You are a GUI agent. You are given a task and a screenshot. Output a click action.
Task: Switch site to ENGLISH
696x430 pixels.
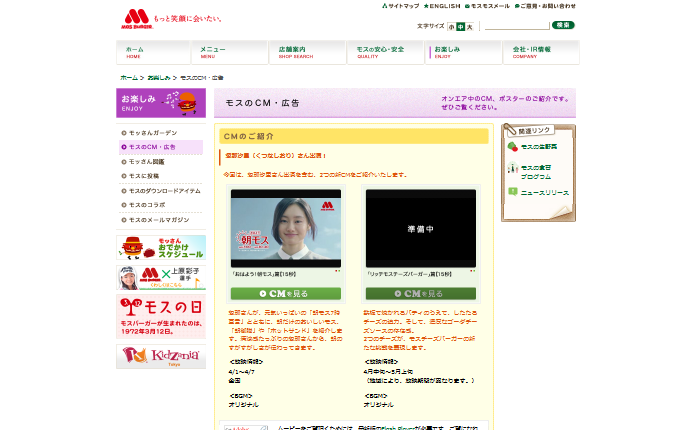click(x=442, y=6)
